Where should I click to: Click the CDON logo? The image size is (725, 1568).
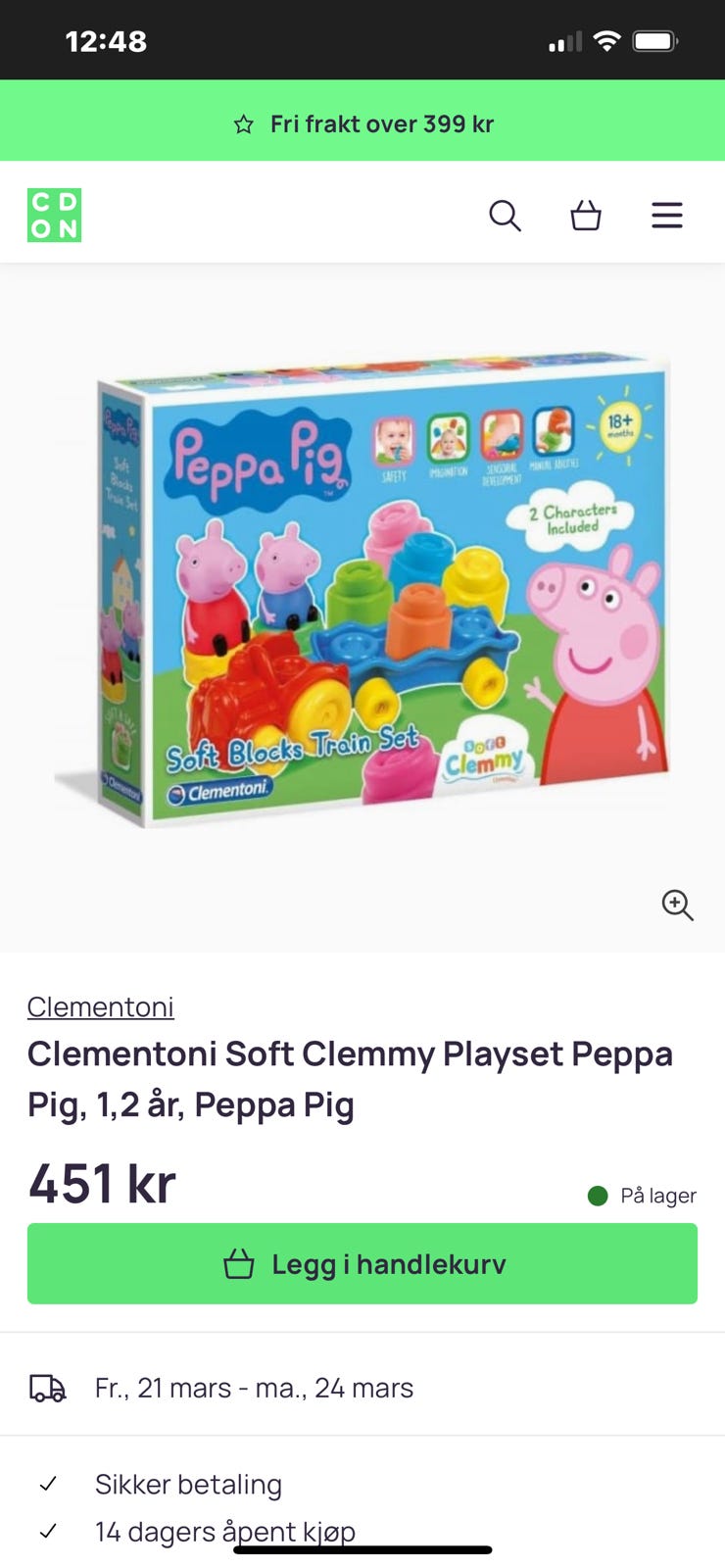(55, 216)
